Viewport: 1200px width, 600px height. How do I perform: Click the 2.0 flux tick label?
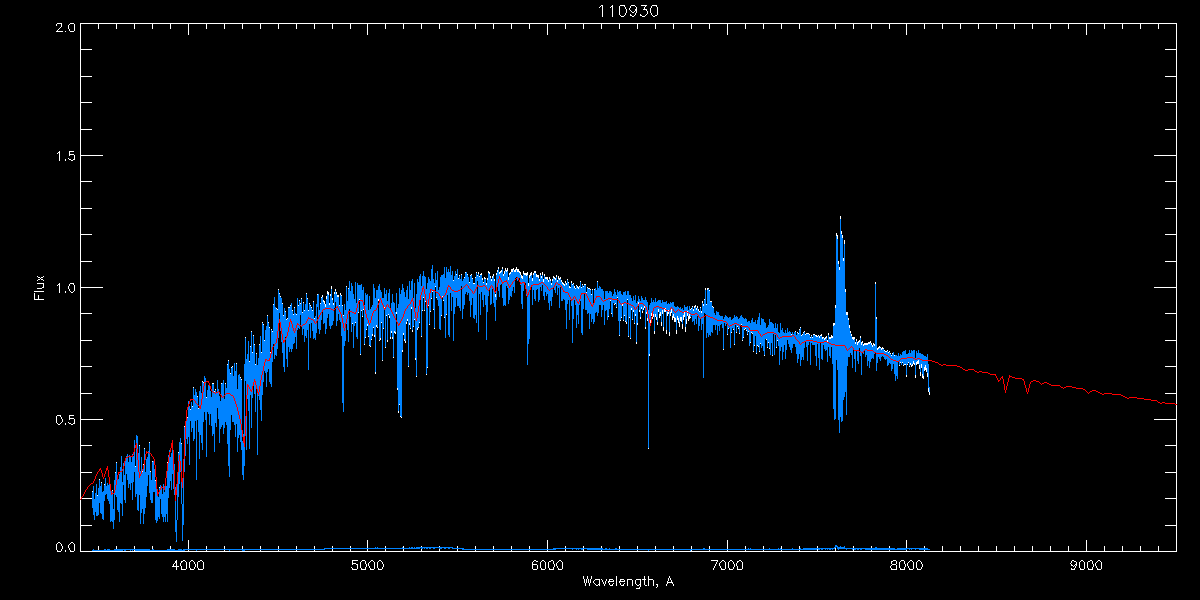click(x=65, y=27)
